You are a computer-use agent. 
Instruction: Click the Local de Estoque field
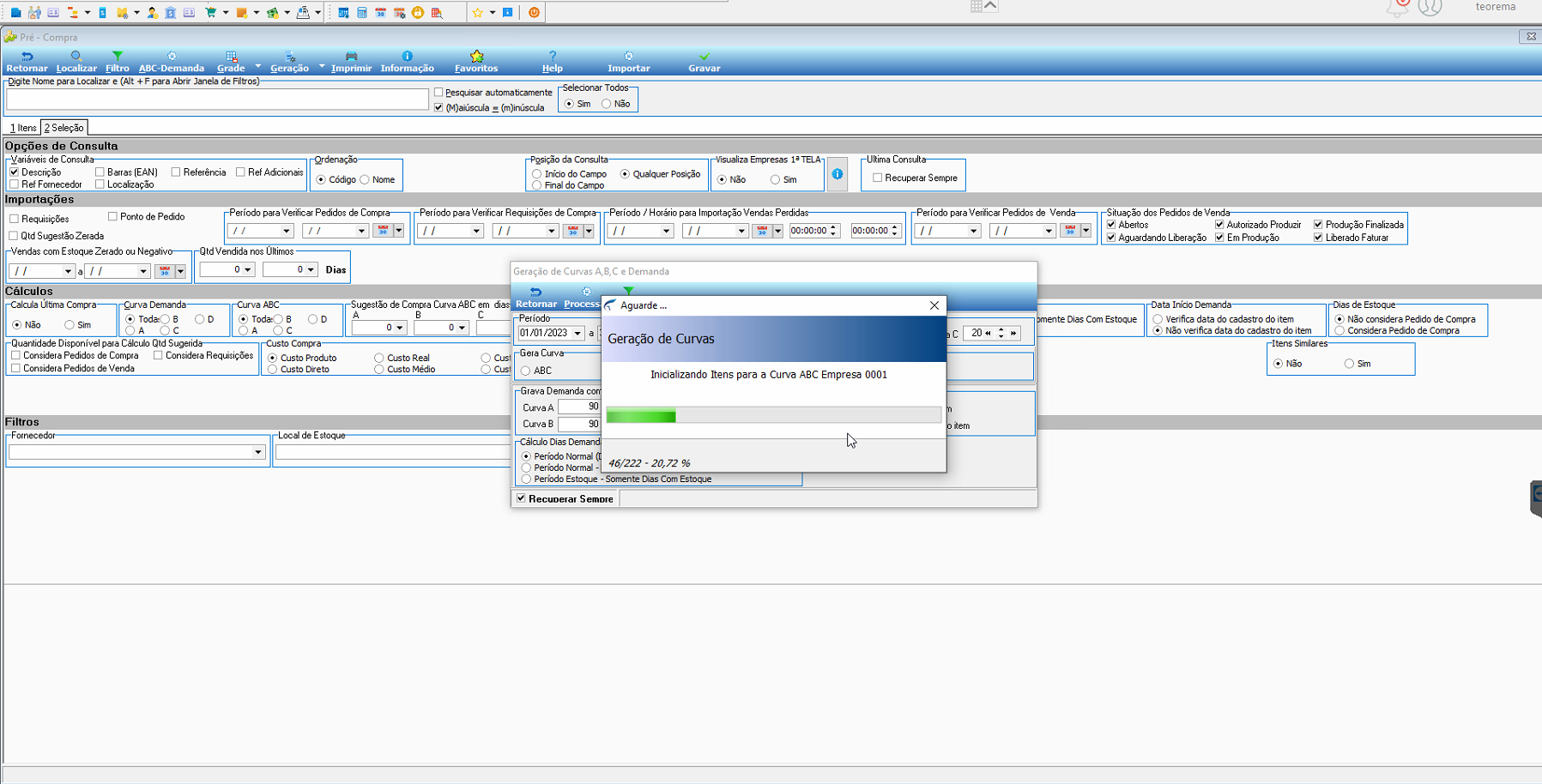pos(393,452)
